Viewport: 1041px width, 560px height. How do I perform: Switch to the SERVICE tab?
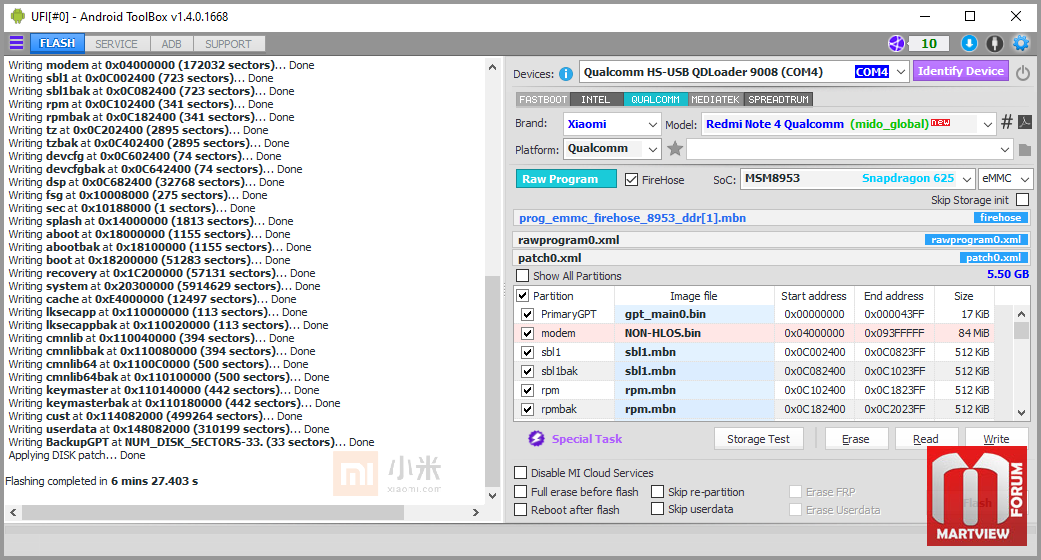point(116,44)
